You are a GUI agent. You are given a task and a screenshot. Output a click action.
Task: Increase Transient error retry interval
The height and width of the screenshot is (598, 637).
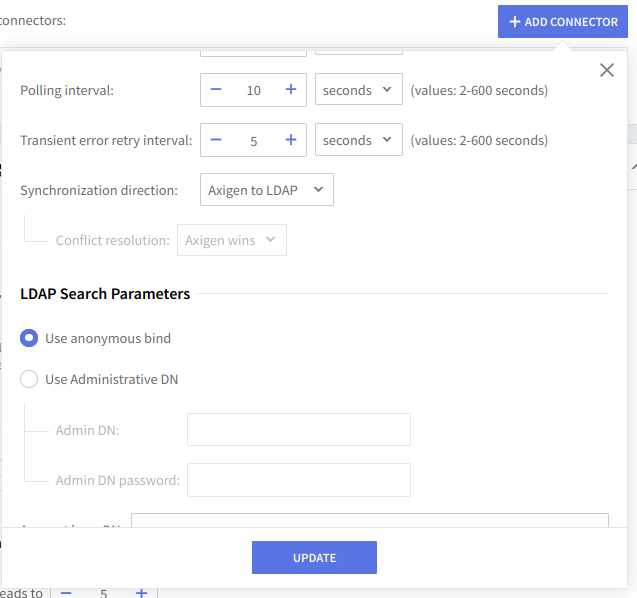291,141
